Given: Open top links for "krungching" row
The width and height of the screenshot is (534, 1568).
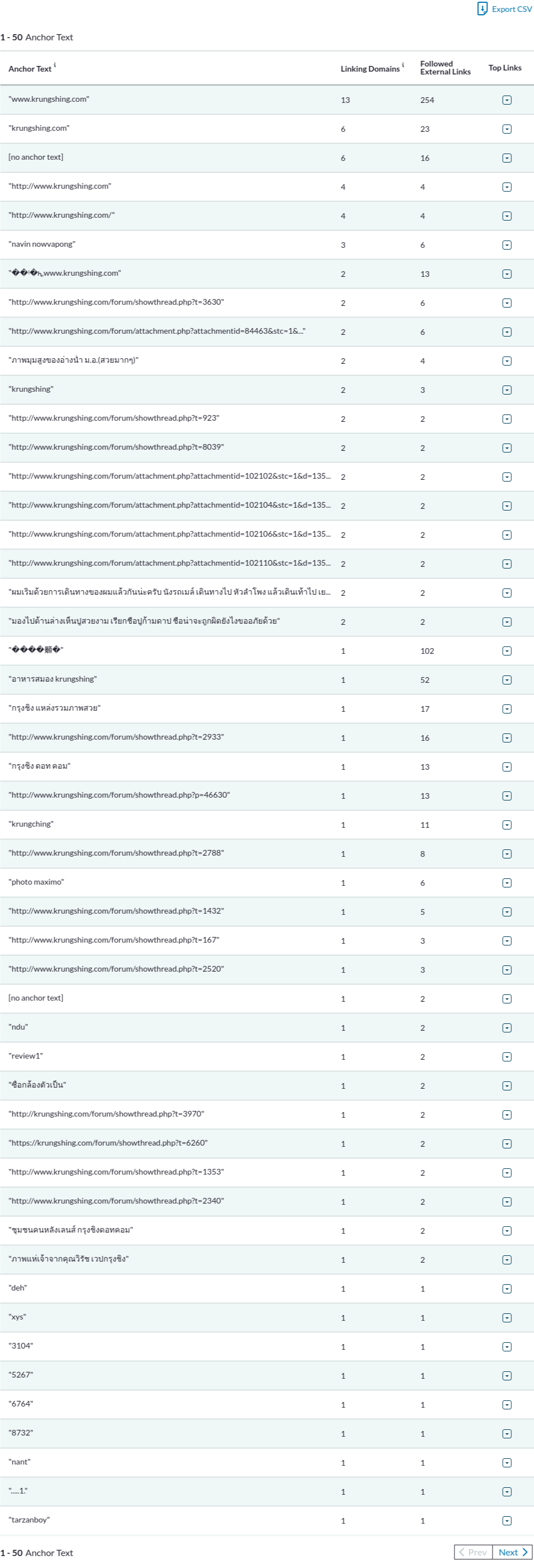Looking at the screenshot, I should coord(507,825).
